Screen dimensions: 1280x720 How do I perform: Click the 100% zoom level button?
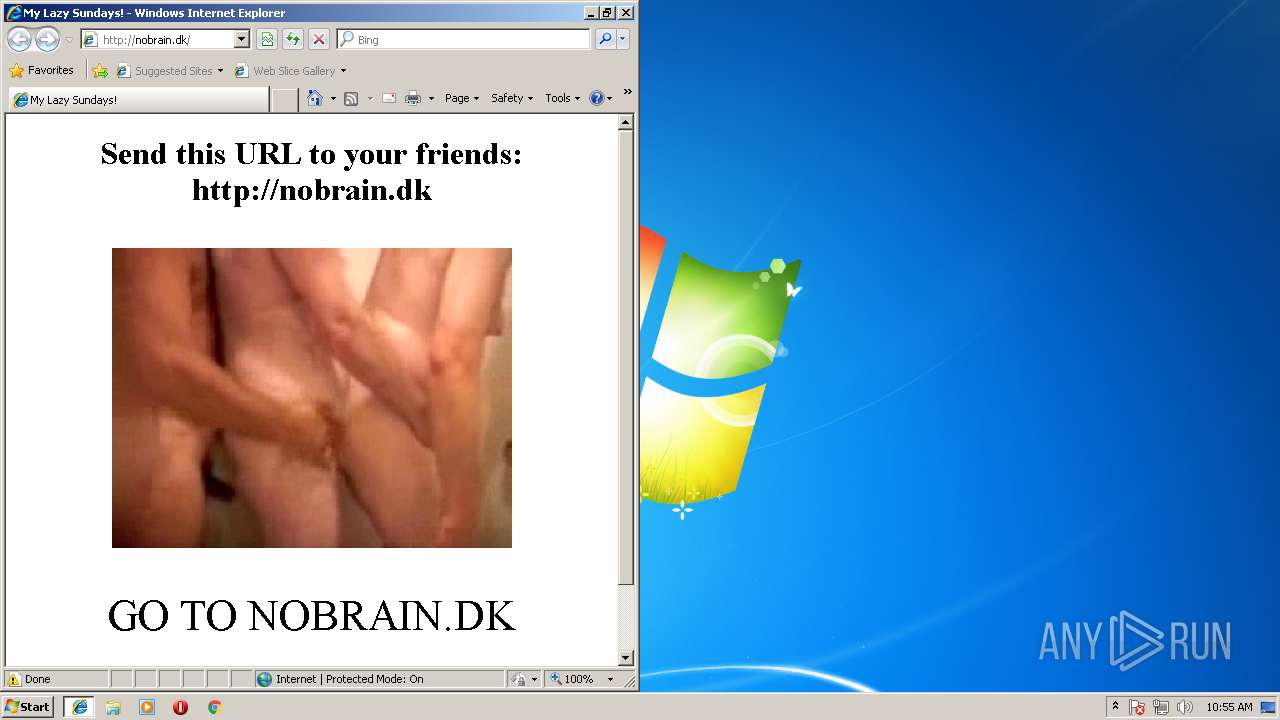pos(572,679)
